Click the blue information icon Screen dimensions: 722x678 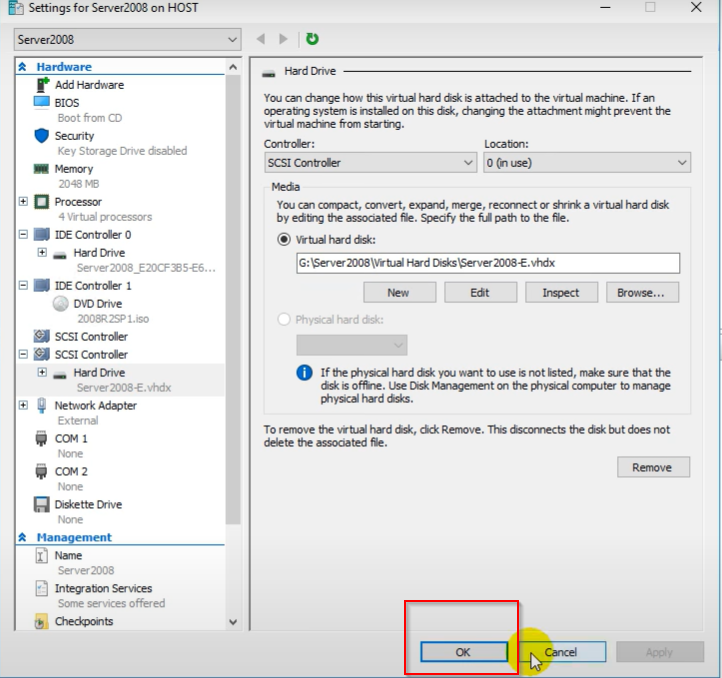point(304,372)
